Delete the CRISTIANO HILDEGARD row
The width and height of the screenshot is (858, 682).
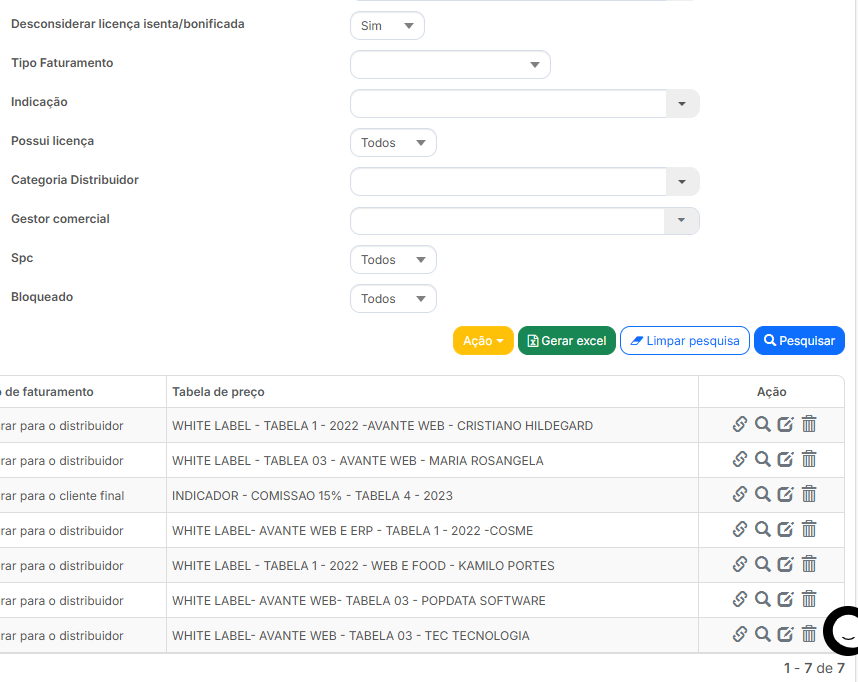(809, 424)
